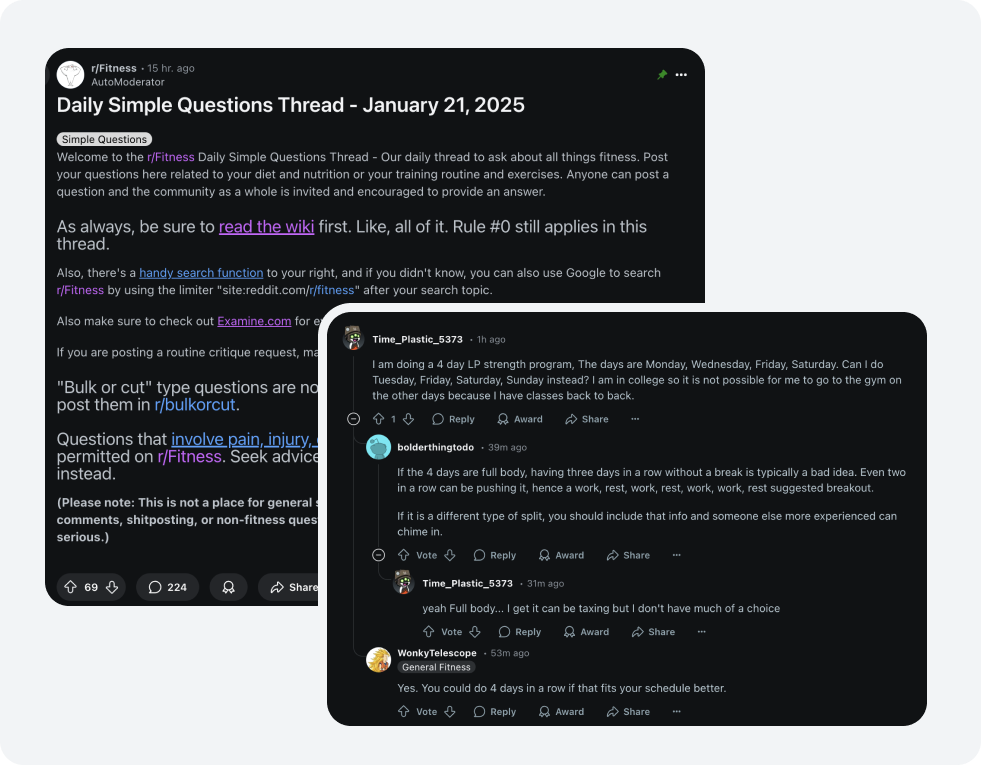Select the Simple Questions flair tag
The width and height of the screenshot is (981, 765).
pyautogui.click(x=104, y=139)
